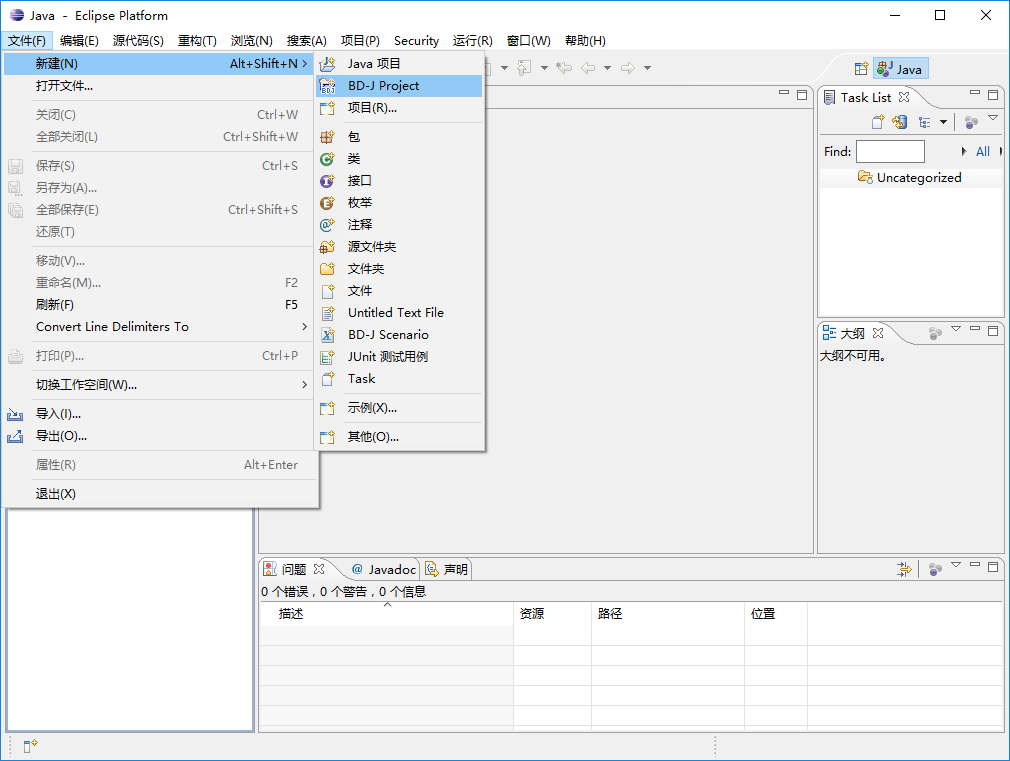
Task: Click the Forward navigation arrow in toolbar
Action: 628,68
